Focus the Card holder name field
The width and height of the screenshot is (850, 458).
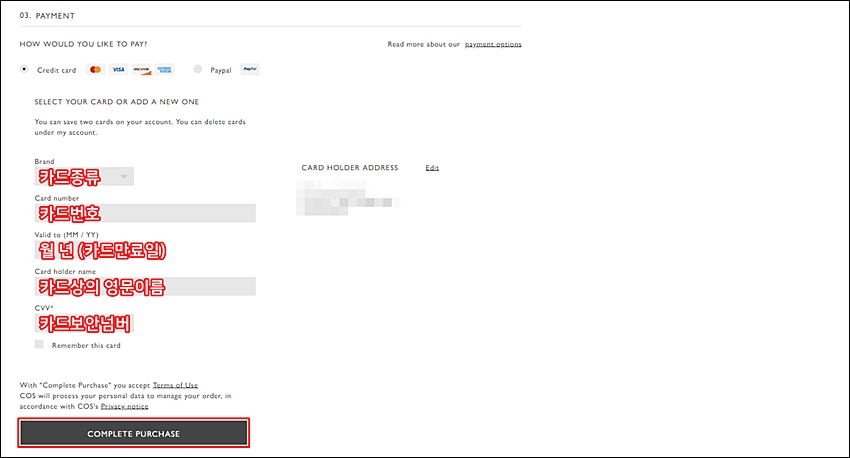pyautogui.click(x=145, y=286)
